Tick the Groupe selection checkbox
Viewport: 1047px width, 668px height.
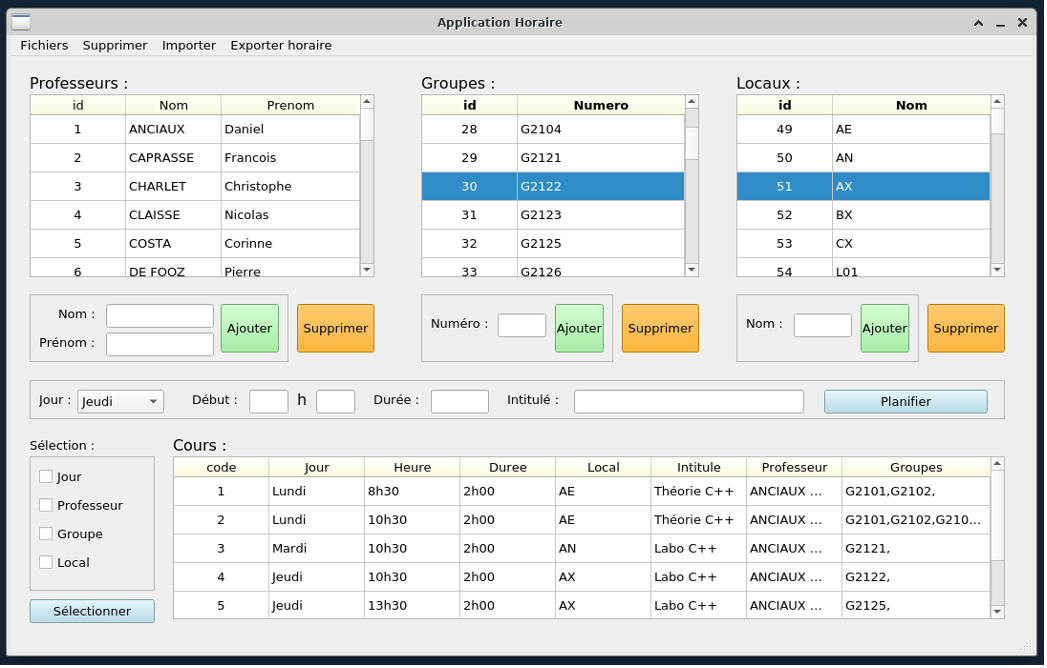pos(46,534)
